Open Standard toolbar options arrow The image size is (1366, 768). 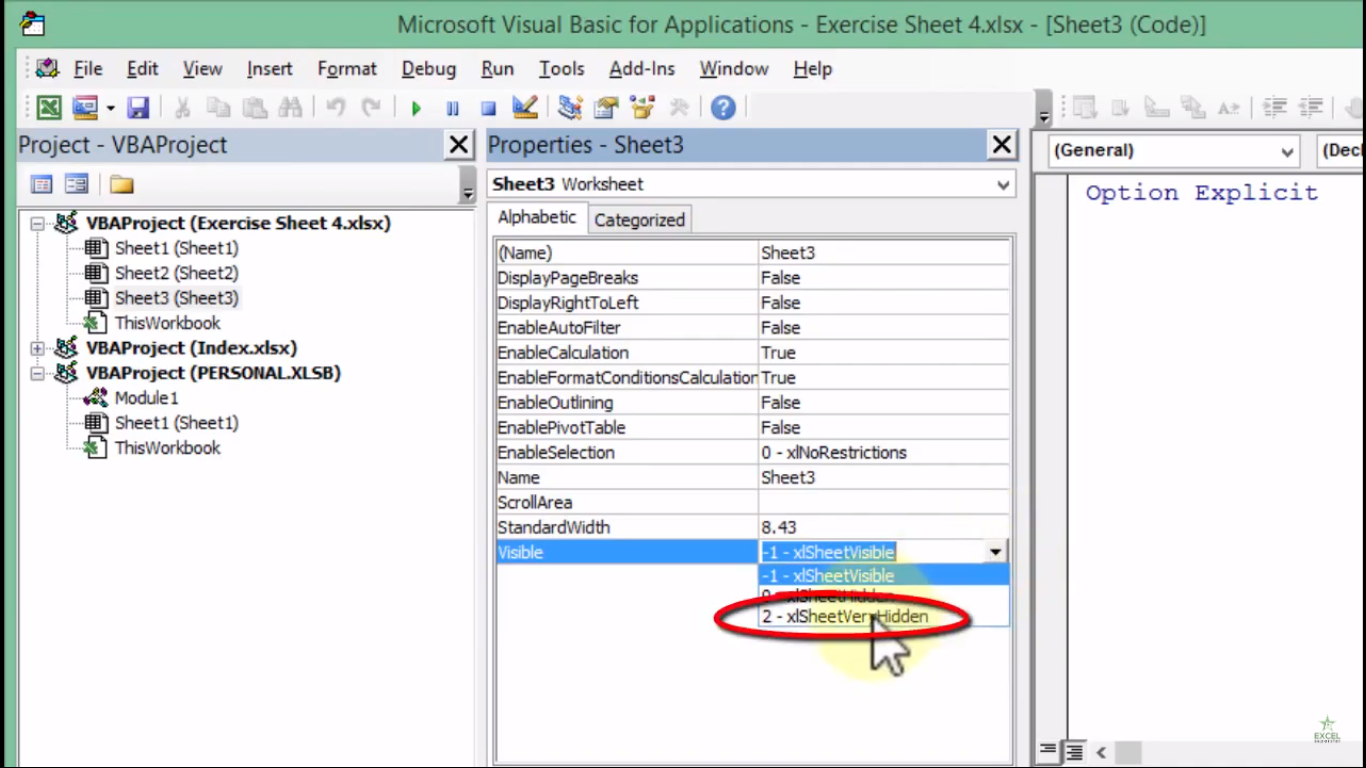[1044, 108]
